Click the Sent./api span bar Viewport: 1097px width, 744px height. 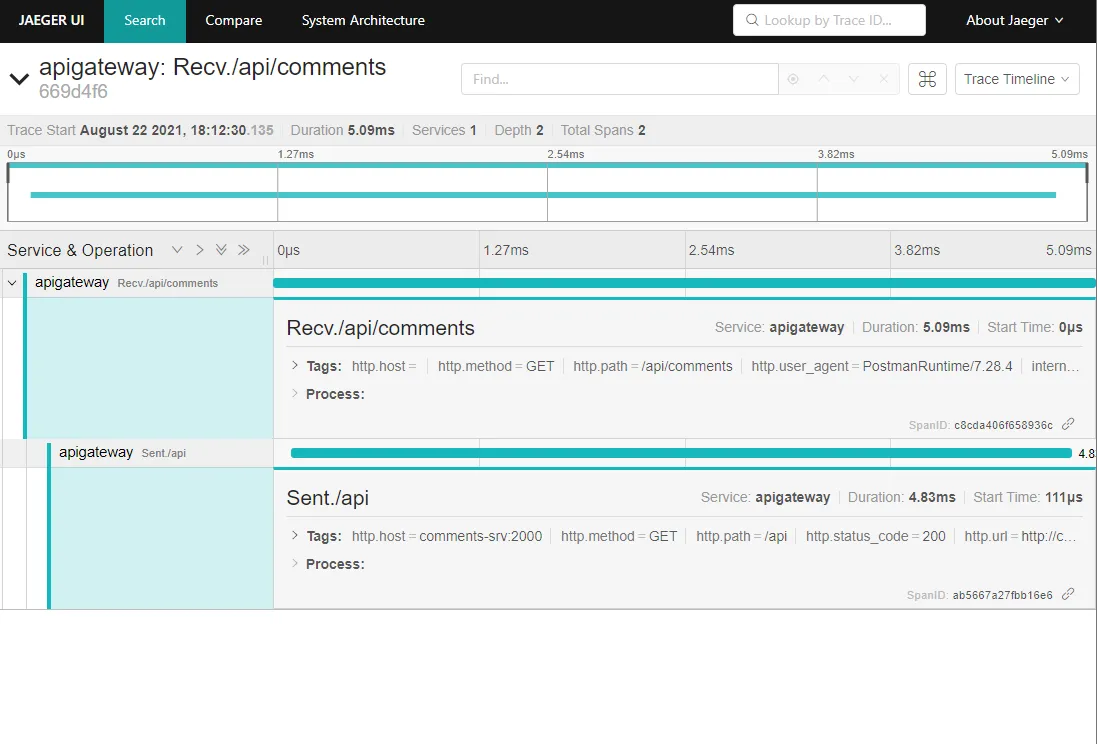click(x=681, y=453)
